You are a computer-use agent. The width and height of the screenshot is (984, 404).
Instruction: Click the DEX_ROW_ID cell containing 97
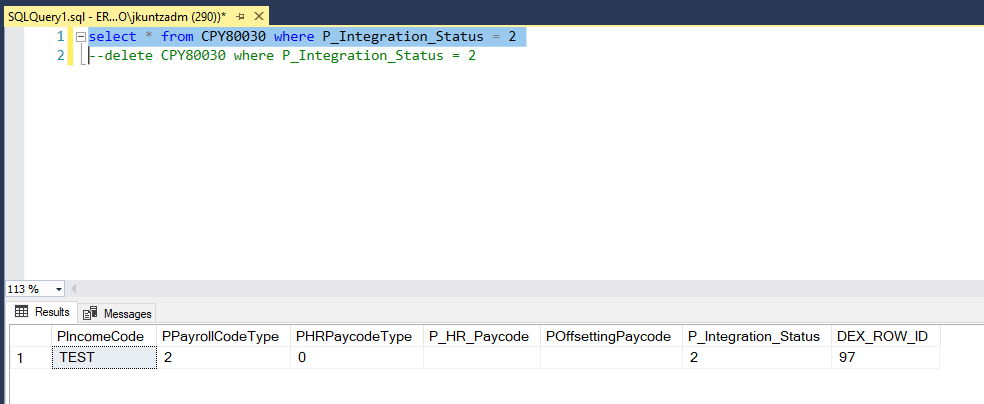click(883, 357)
